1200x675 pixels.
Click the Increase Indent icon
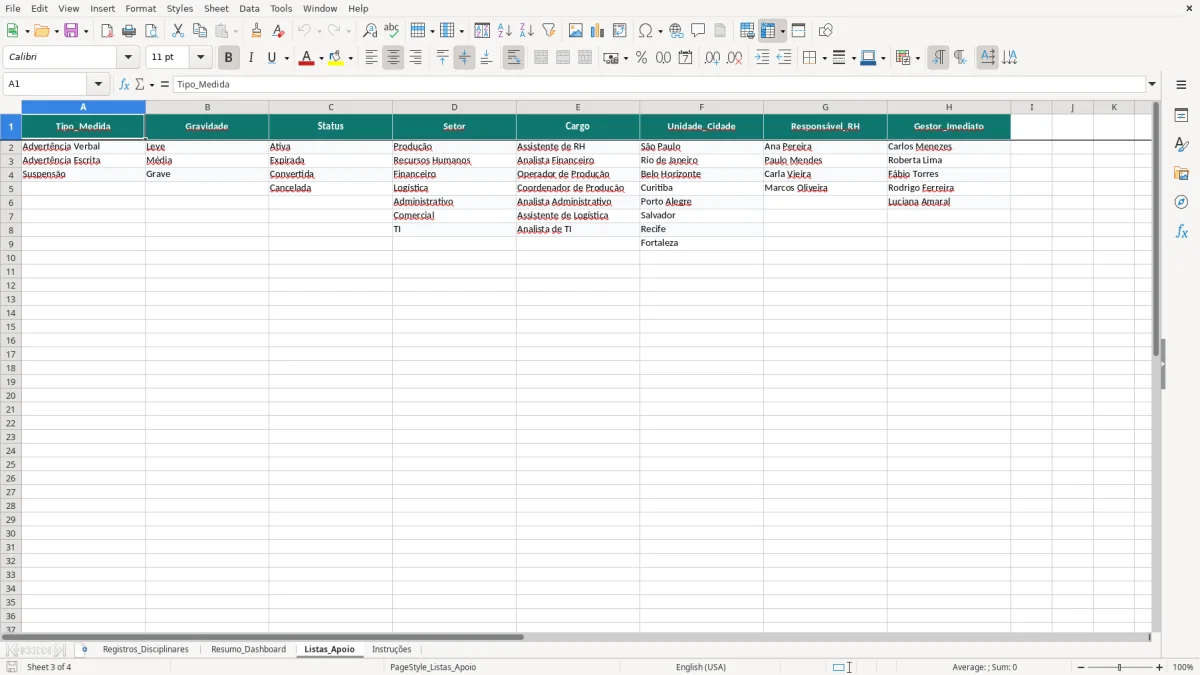click(762, 58)
